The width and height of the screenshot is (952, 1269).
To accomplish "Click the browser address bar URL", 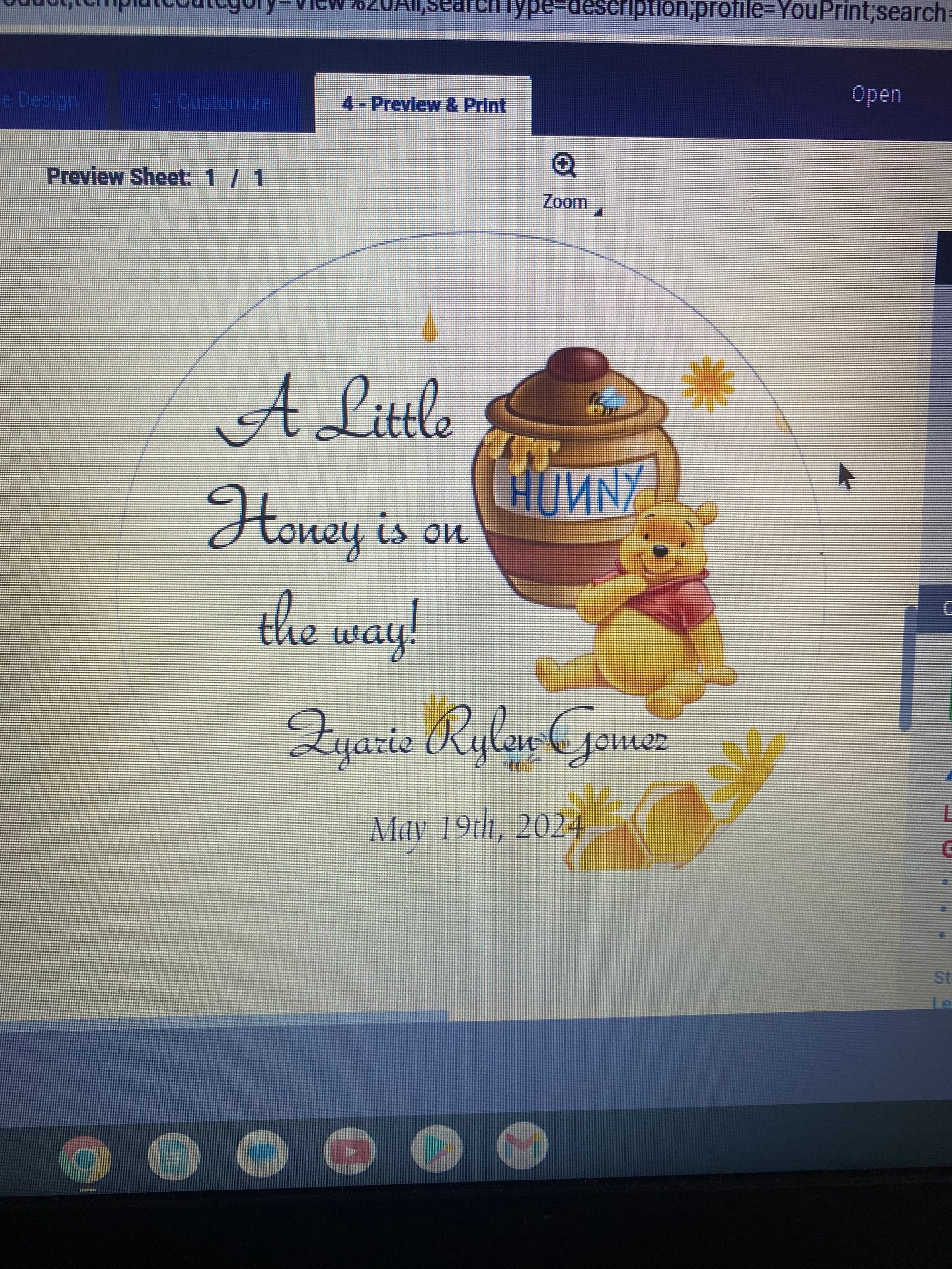I will pos(476,11).
